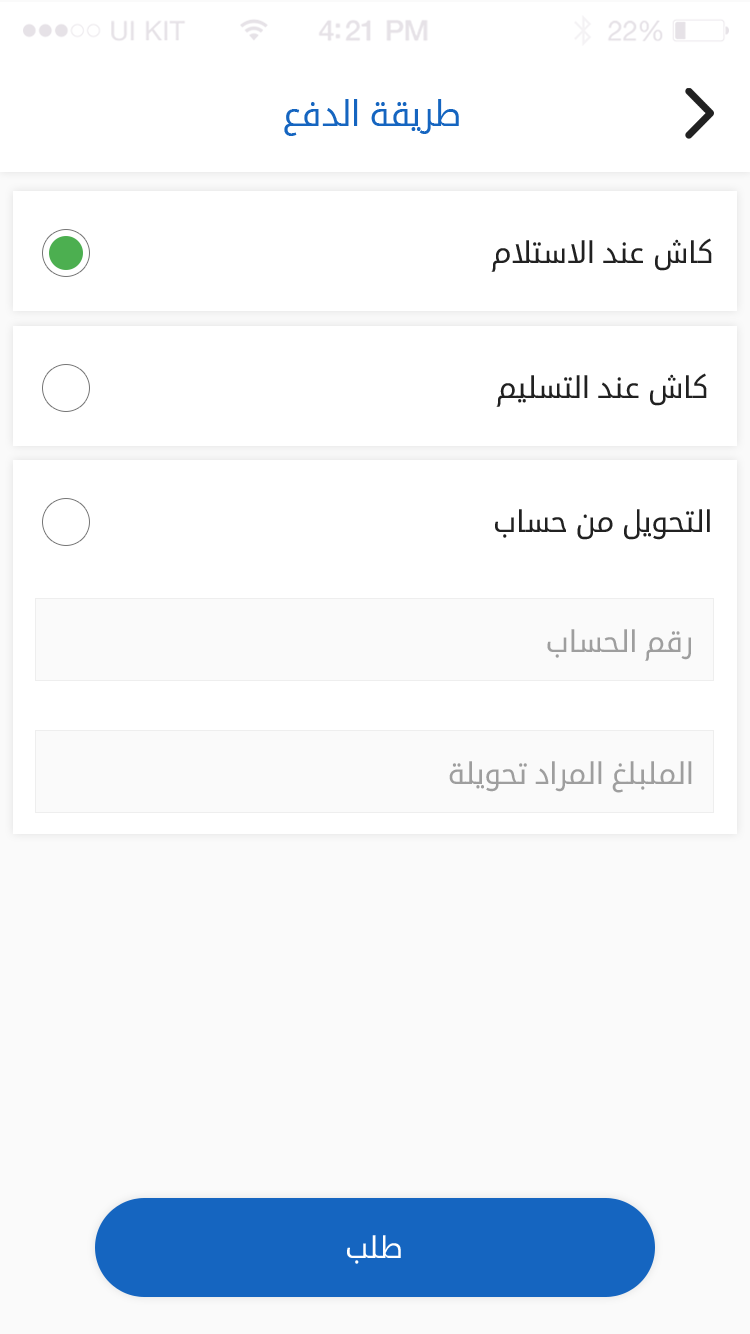Click the battery icon in status bar
Screen dimensions: 750x1334
click(x=700, y=31)
